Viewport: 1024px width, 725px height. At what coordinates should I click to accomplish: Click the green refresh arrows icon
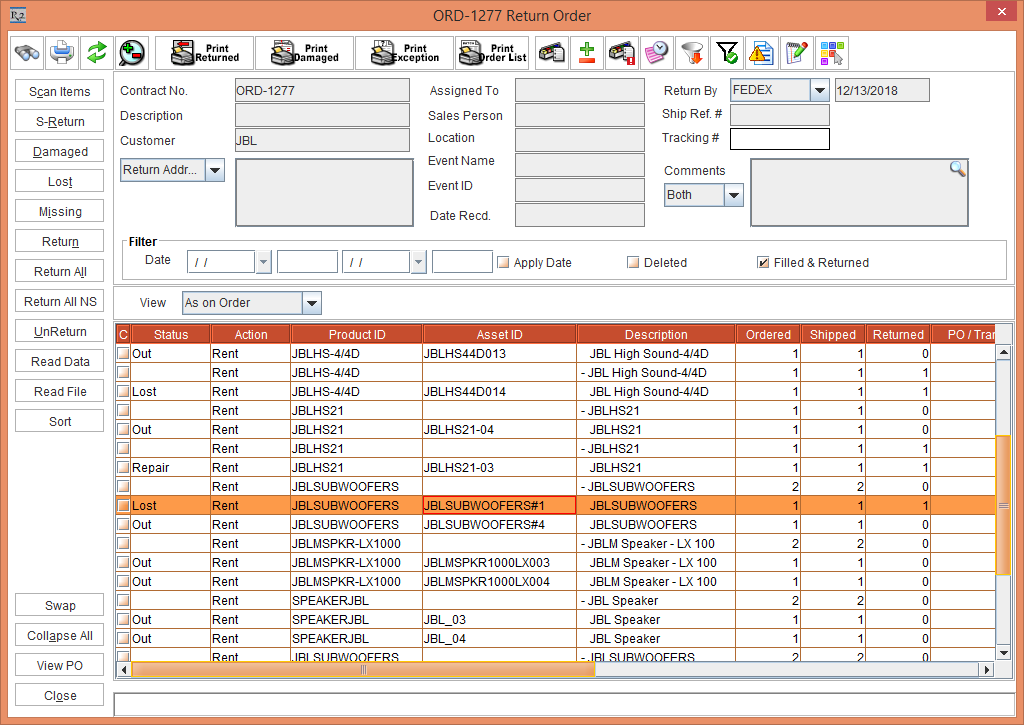pyautogui.click(x=96, y=52)
